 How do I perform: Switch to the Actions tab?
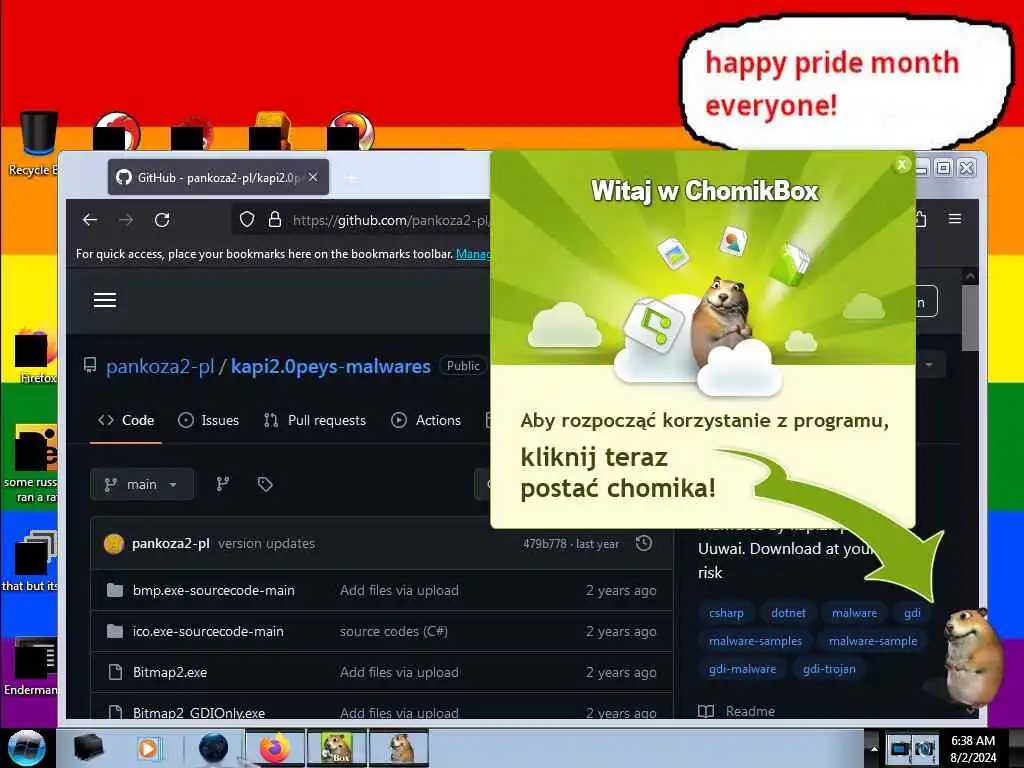click(426, 420)
